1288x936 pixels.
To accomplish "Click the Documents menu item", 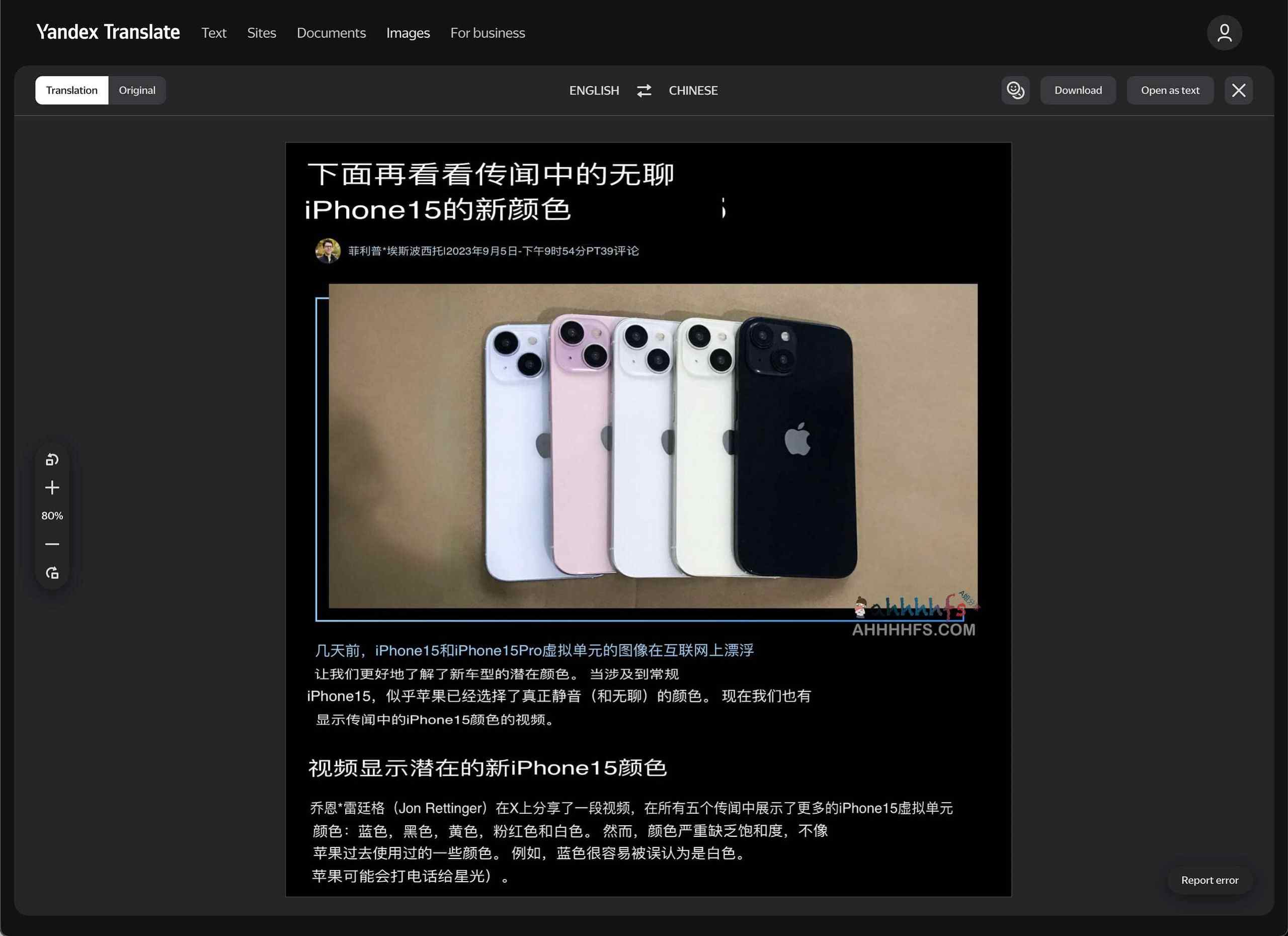I will click(x=331, y=32).
